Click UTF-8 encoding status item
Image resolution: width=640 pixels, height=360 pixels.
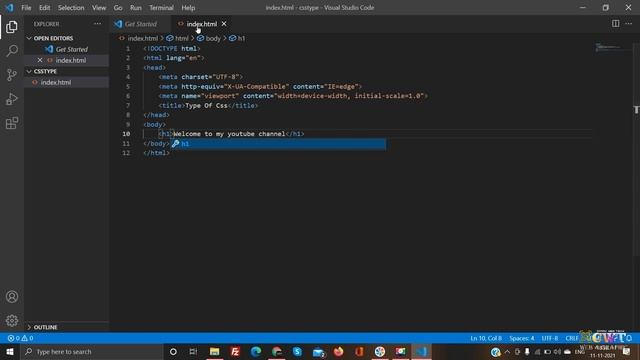550,338
